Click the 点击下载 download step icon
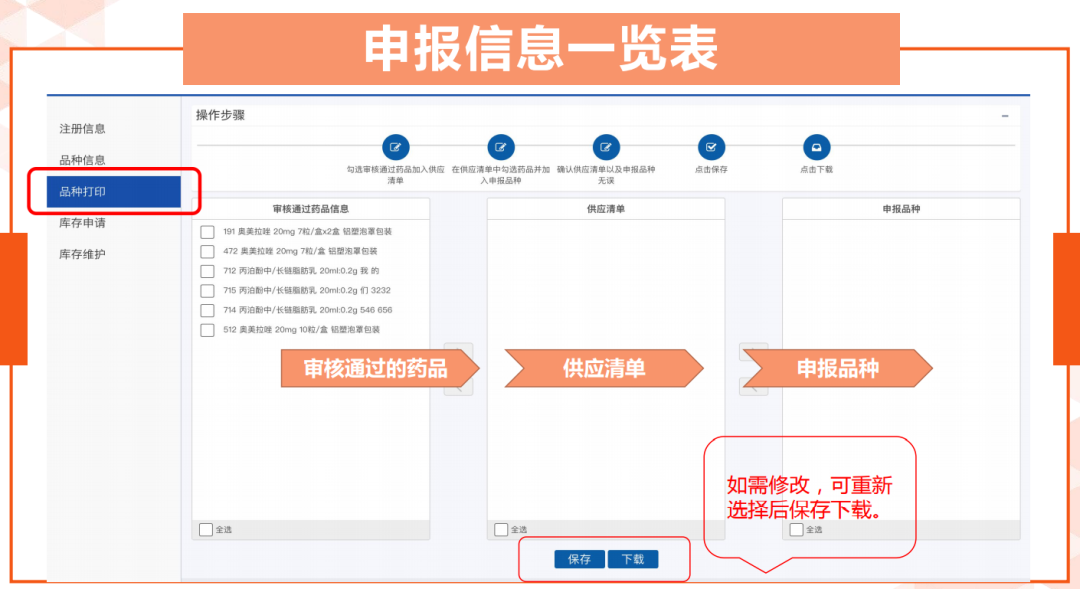 (816, 147)
